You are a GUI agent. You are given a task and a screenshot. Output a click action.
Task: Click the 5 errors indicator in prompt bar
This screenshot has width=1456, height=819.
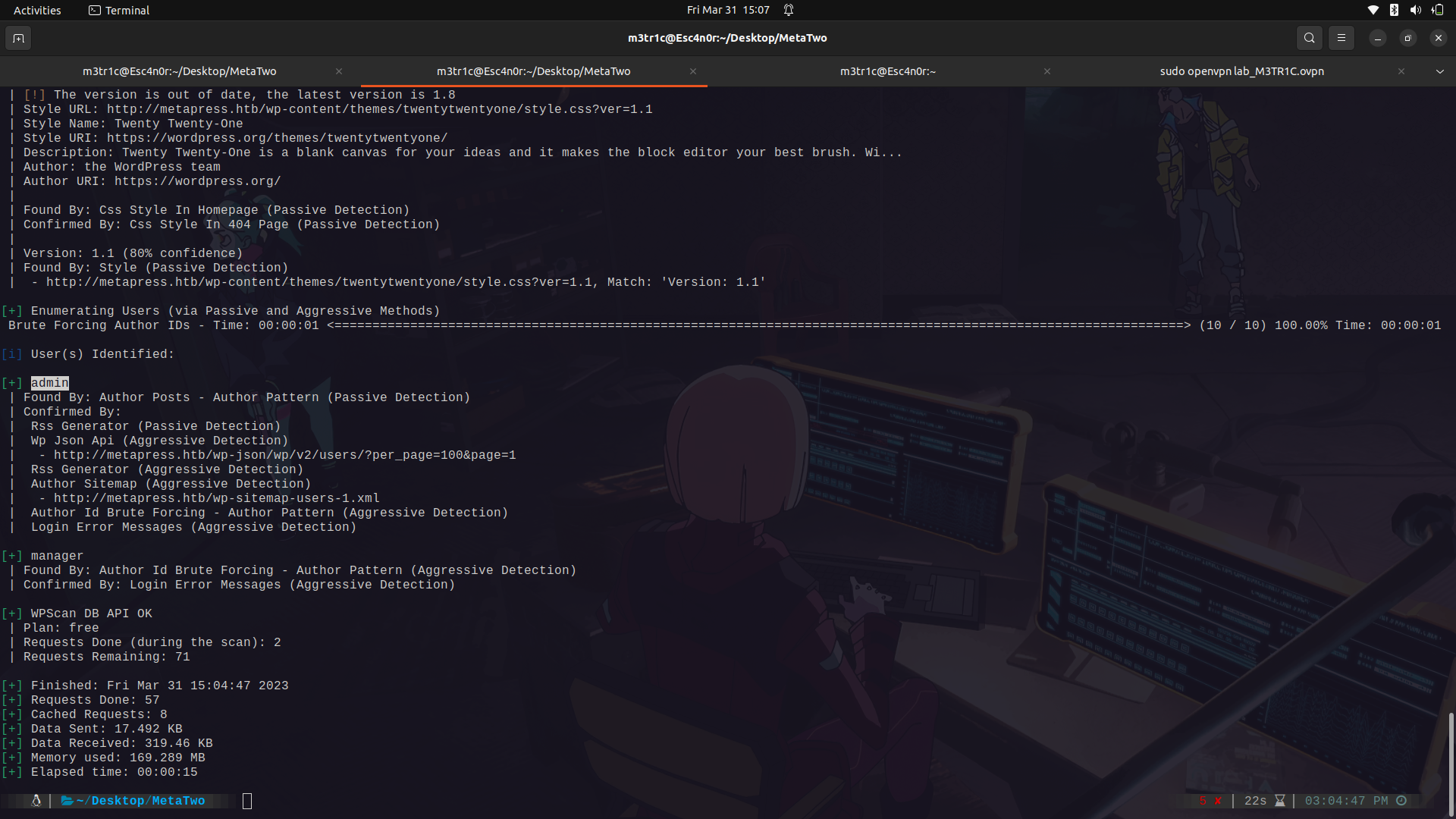(x=1208, y=801)
